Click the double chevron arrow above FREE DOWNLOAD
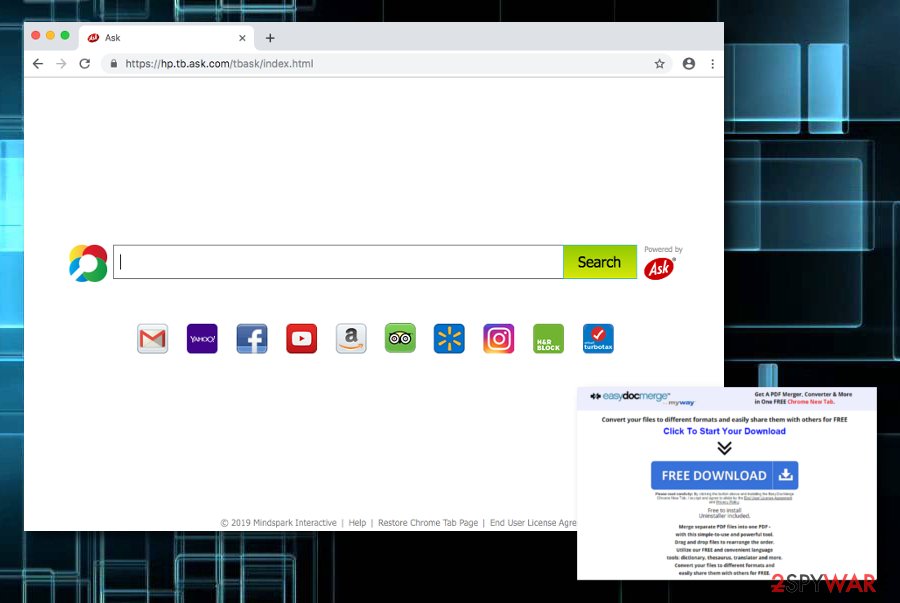Image resolution: width=900 pixels, height=603 pixels. pyautogui.click(x=724, y=448)
